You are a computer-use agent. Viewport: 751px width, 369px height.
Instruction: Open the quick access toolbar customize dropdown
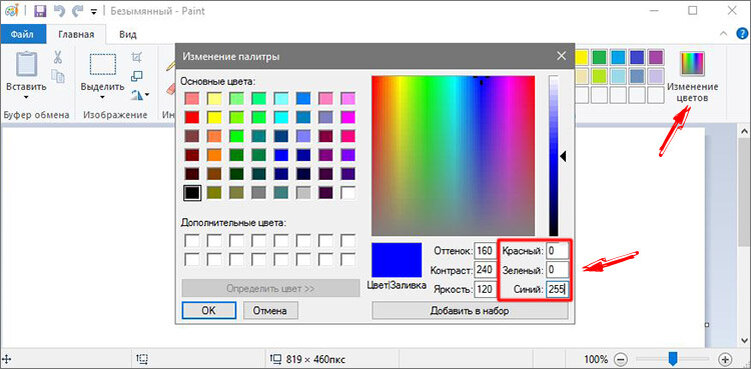tap(93, 12)
